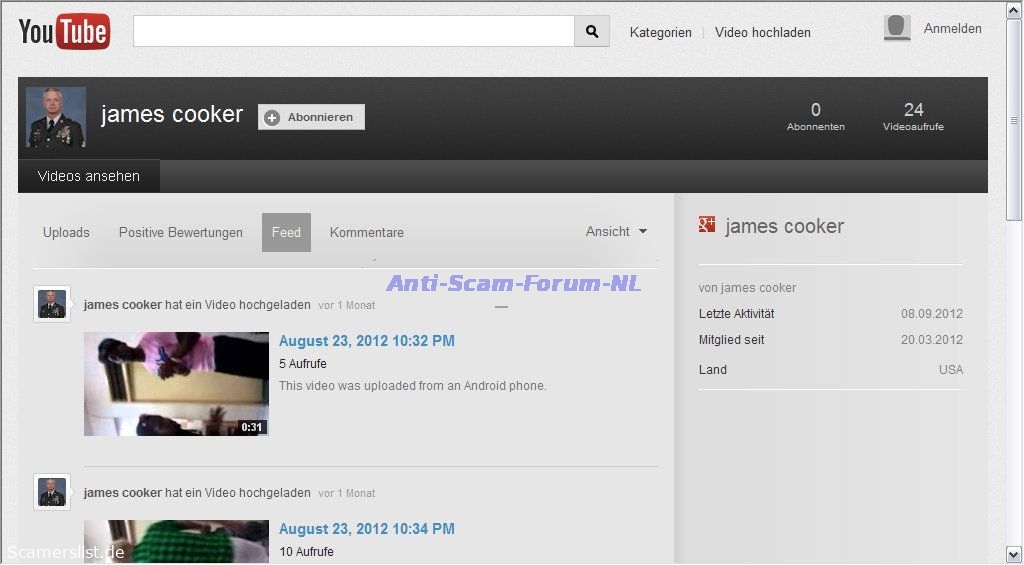Click the YouTube logo

click(x=64, y=32)
